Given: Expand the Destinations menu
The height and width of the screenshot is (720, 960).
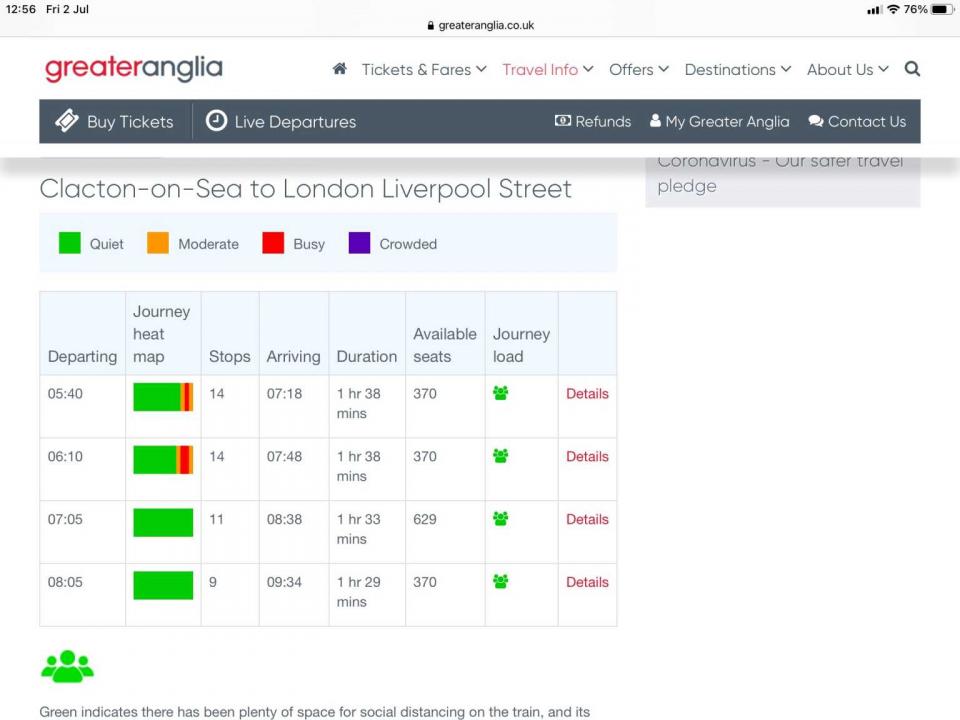Looking at the screenshot, I should 738,70.
